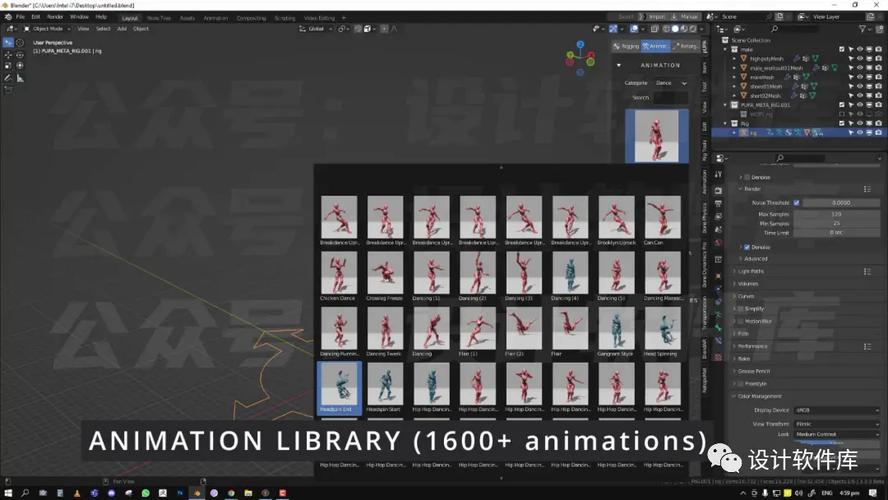Open the View Transform Filmic dropdown

[x=837, y=424]
